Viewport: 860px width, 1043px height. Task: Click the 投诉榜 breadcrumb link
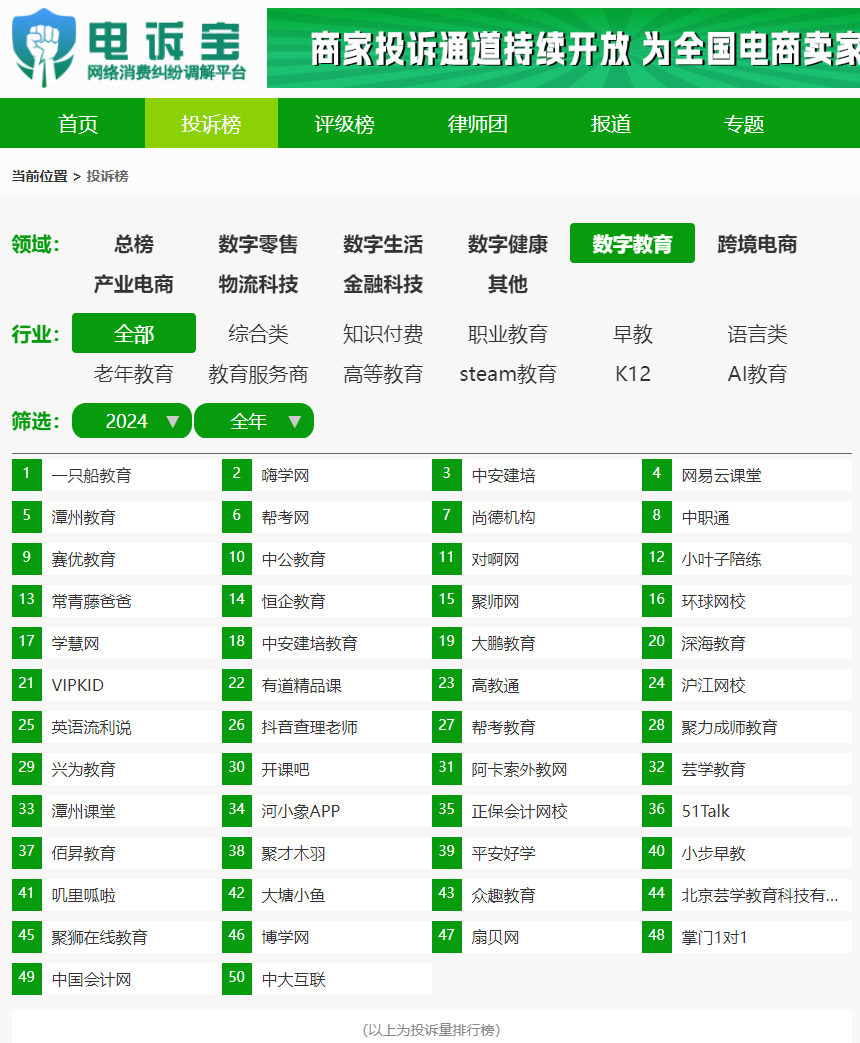107,176
